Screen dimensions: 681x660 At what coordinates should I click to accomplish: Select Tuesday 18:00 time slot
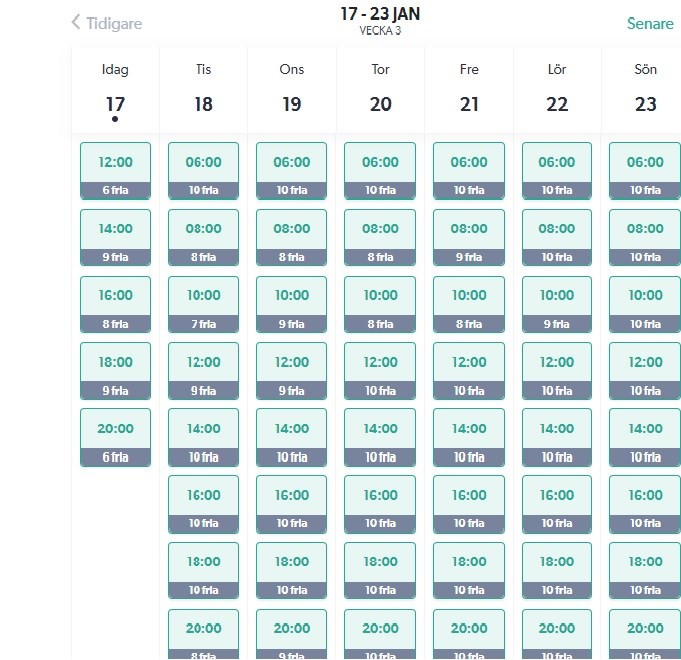click(x=203, y=569)
